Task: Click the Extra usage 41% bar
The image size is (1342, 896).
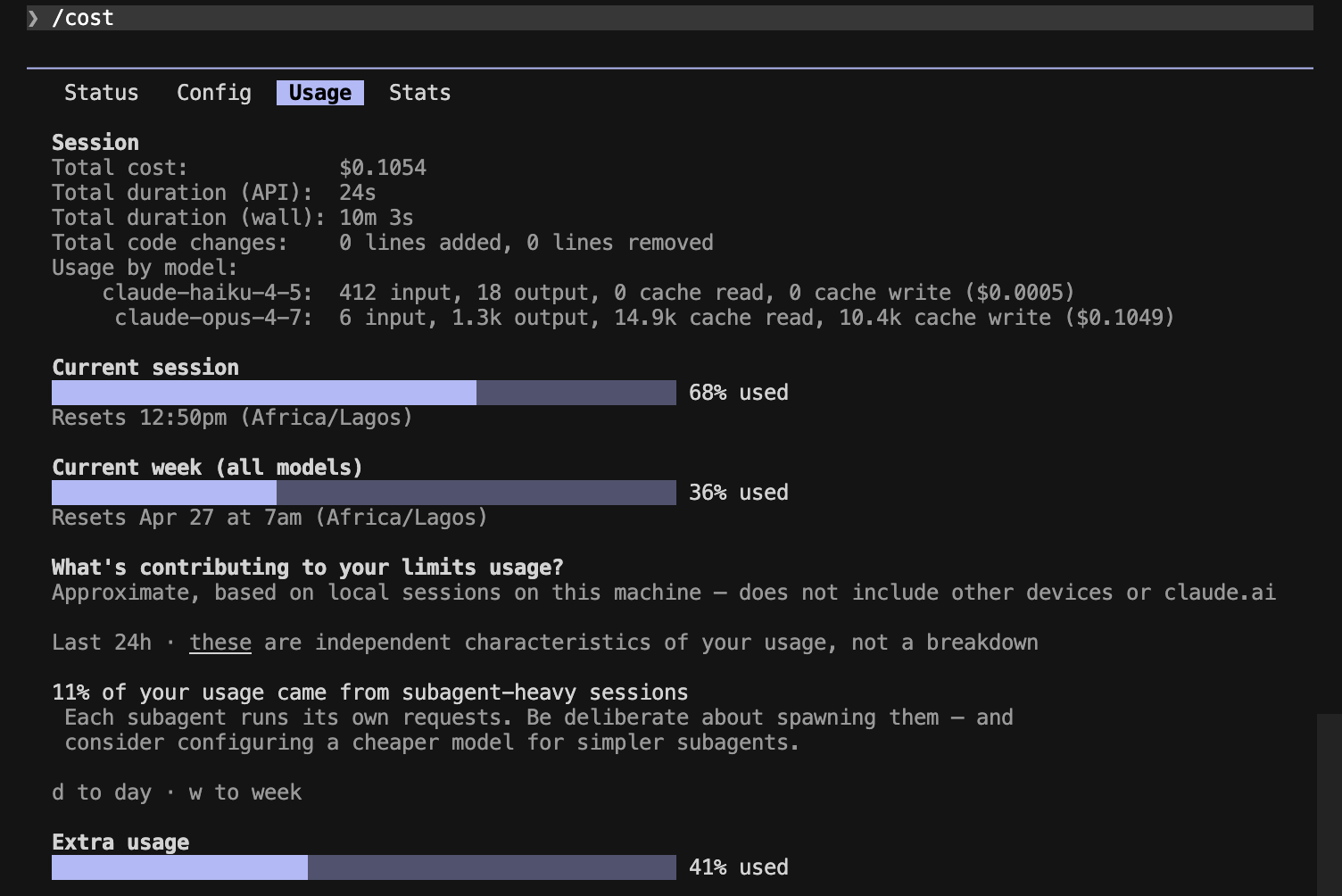Action: point(364,867)
